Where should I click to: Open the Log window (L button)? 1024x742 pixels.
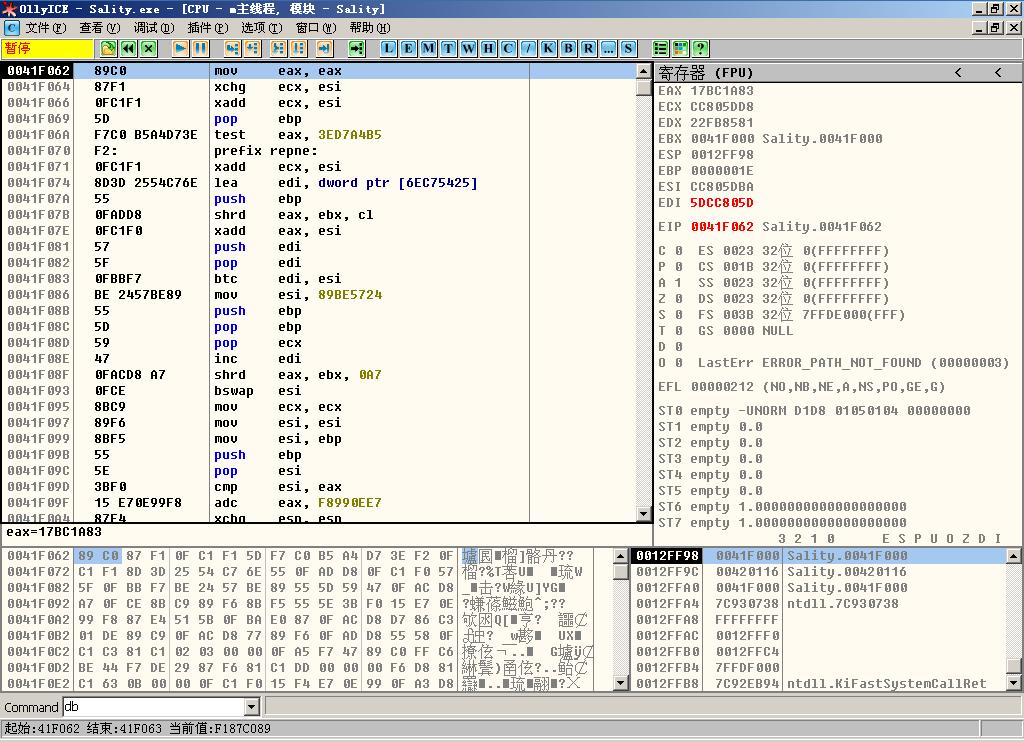click(x=389, y=48)
